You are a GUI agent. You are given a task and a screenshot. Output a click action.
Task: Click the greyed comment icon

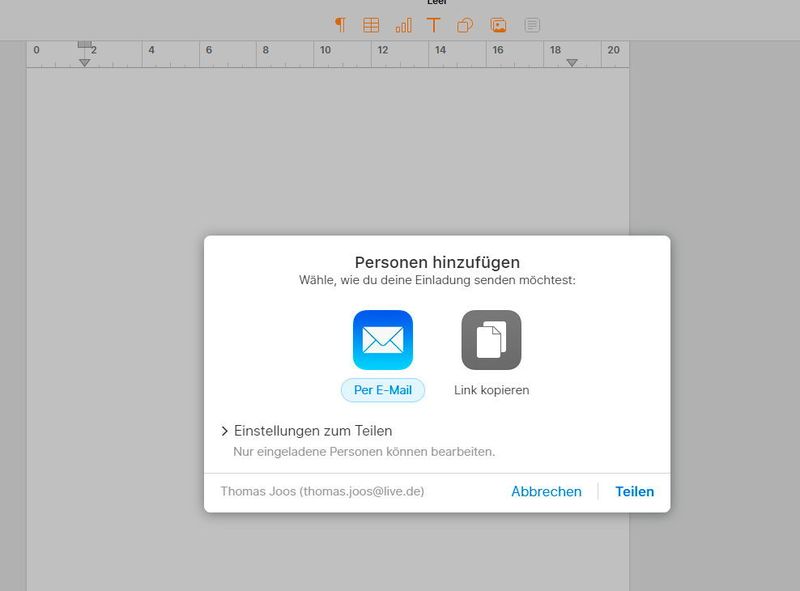[532, 25]
